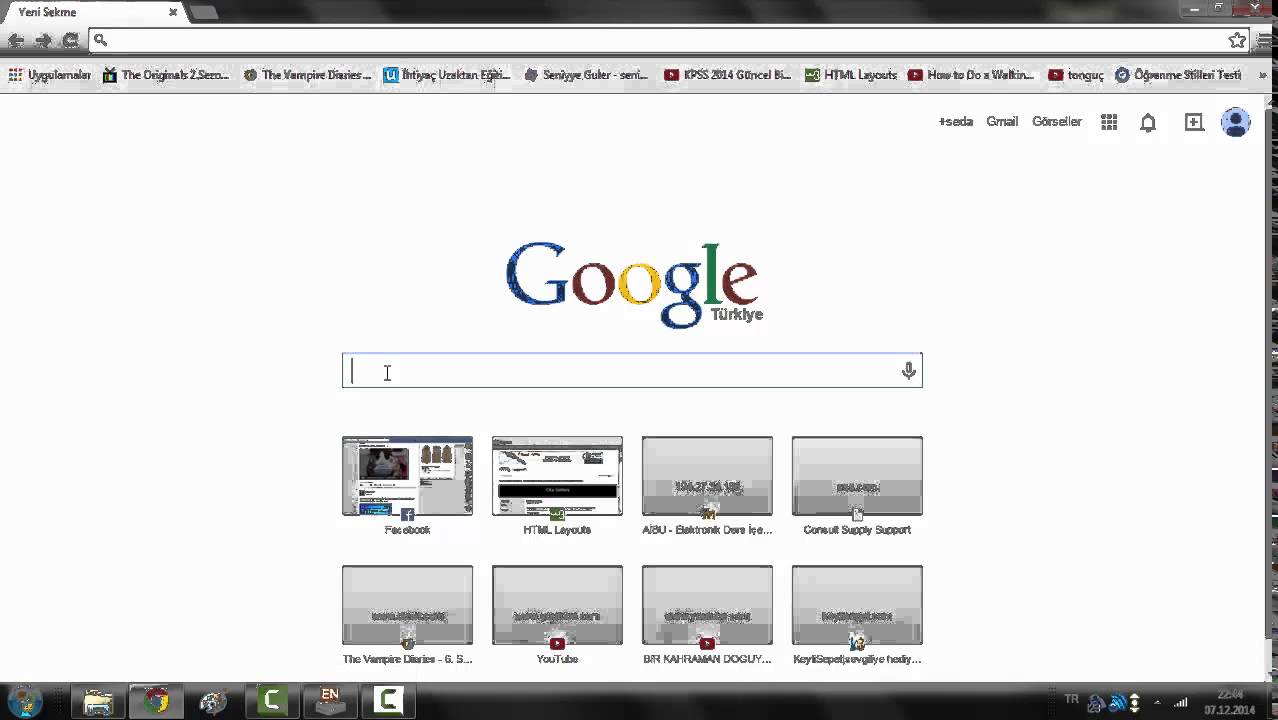Click the Chrome taskbar icon

[156, 702]
